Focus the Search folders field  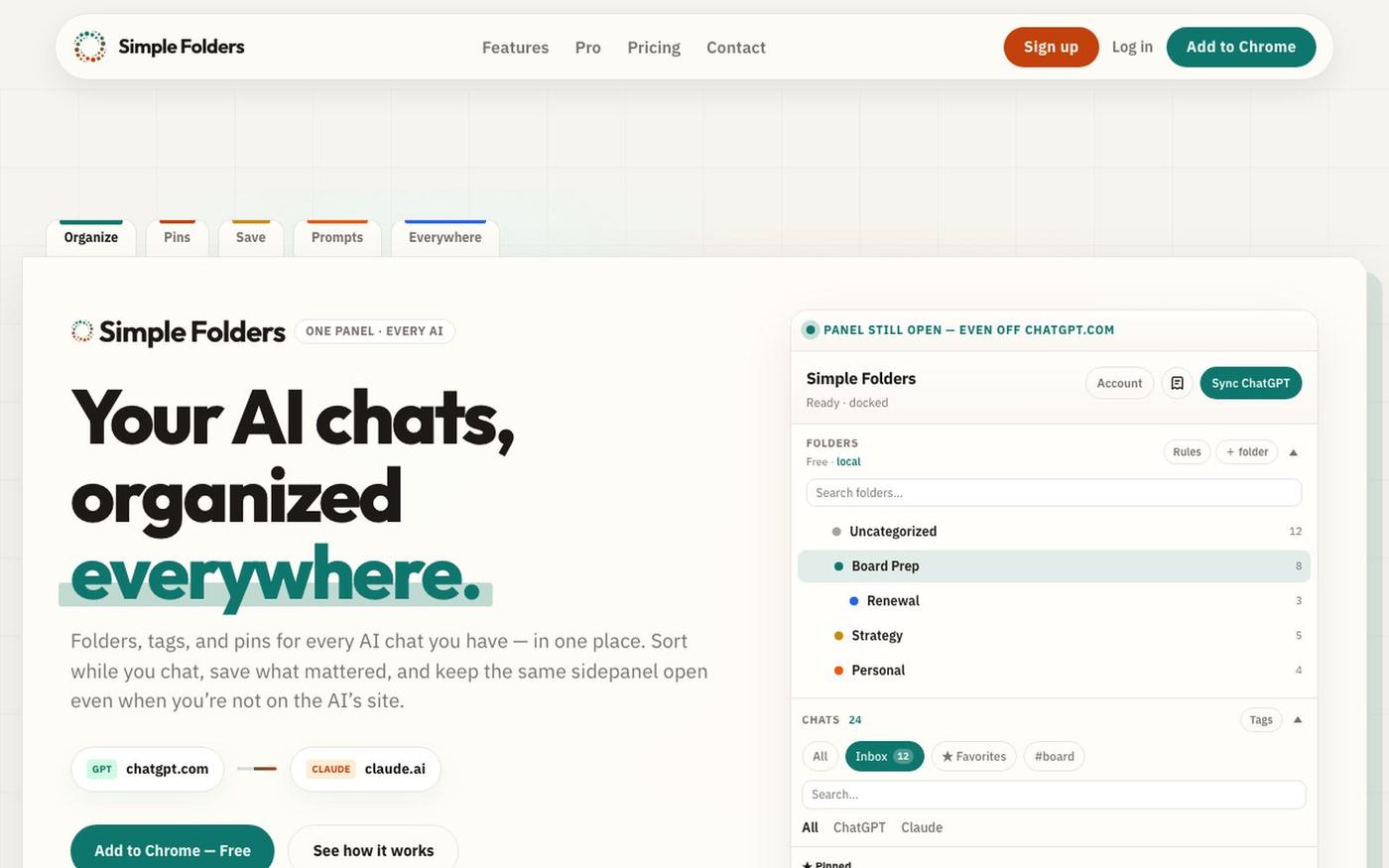[1054, 493]
